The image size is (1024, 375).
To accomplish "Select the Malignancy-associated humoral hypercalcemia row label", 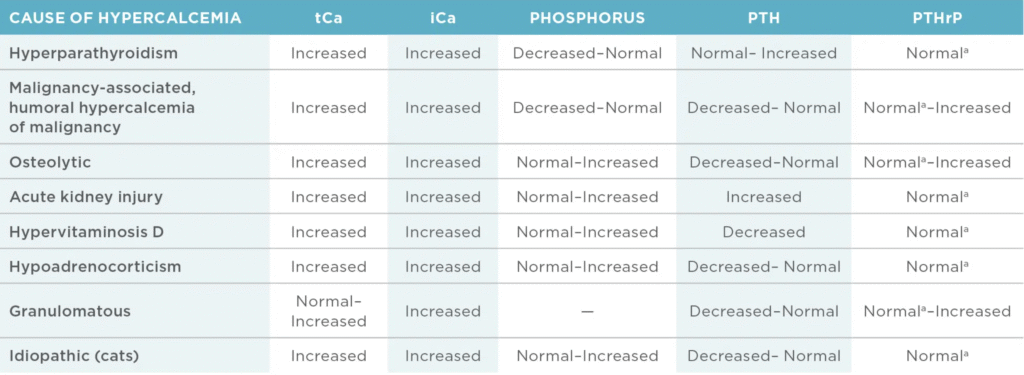I will click(x=102, y=107).
